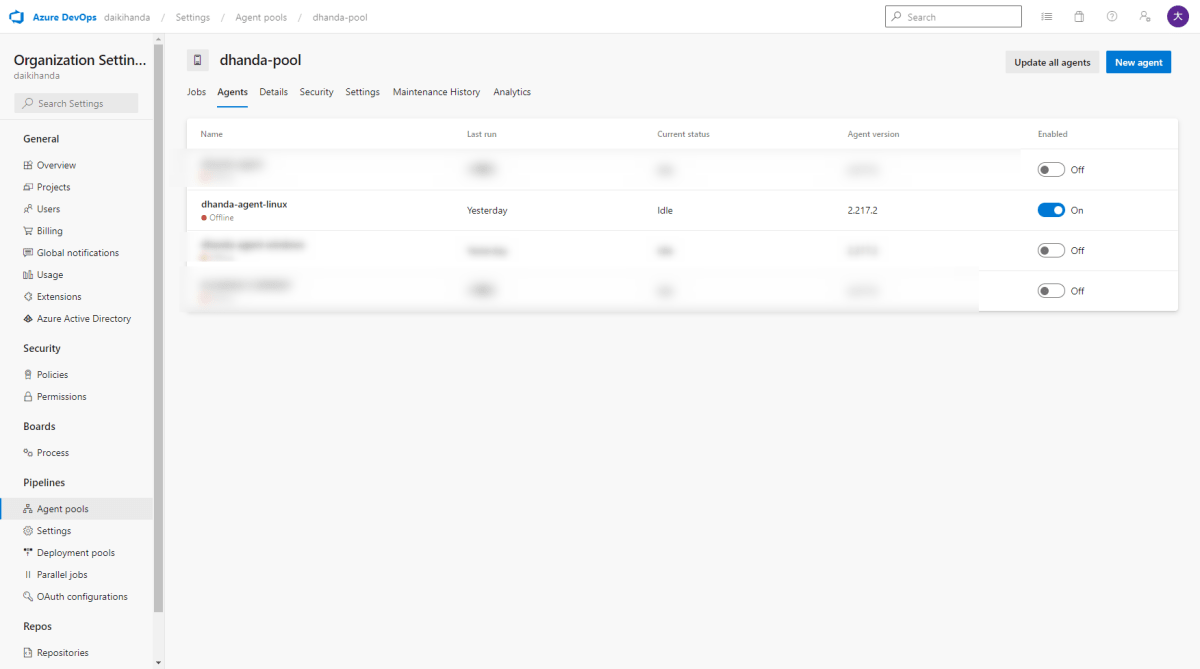The image size is (1200, 669).
Task: Click the Search Settings input field
Action: [76, 103]
